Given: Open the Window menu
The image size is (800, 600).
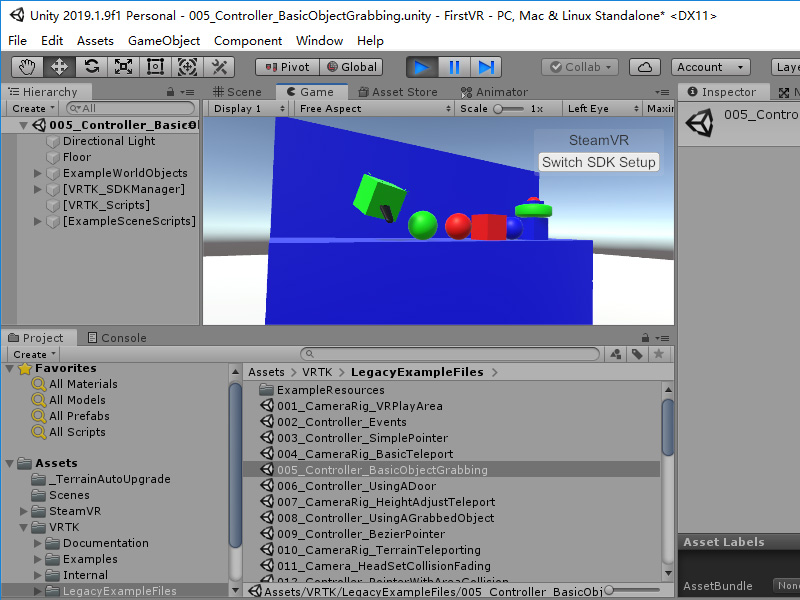Looking at the screenshot, I should (x=319, y=40).
